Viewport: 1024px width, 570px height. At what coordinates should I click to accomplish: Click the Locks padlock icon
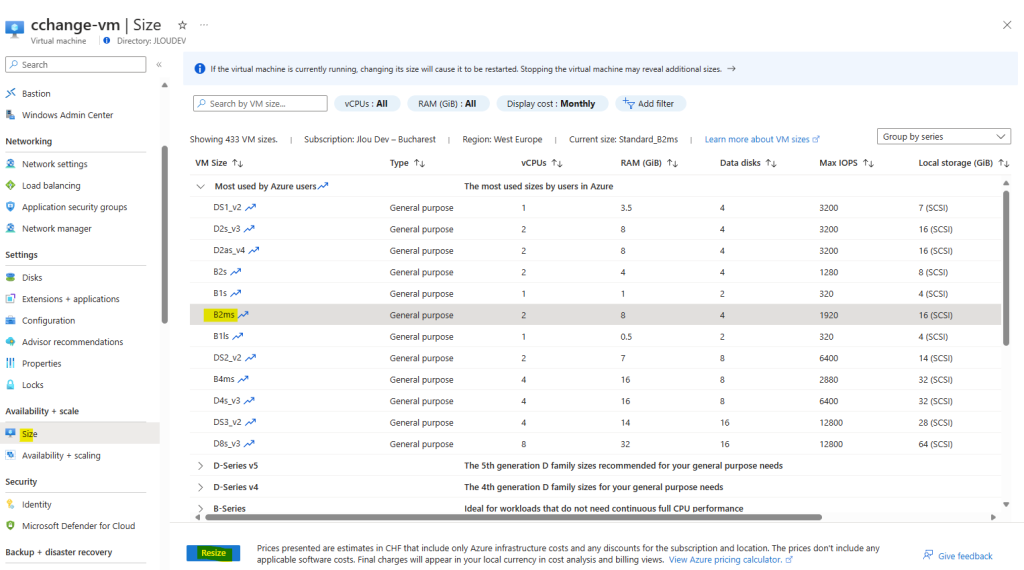[10, 385]
